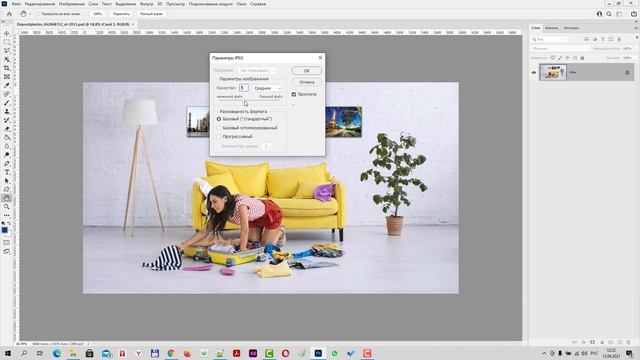The image size is (640, 360).
Task: Click the JPEG quality slider
Action: click(249, 100)
